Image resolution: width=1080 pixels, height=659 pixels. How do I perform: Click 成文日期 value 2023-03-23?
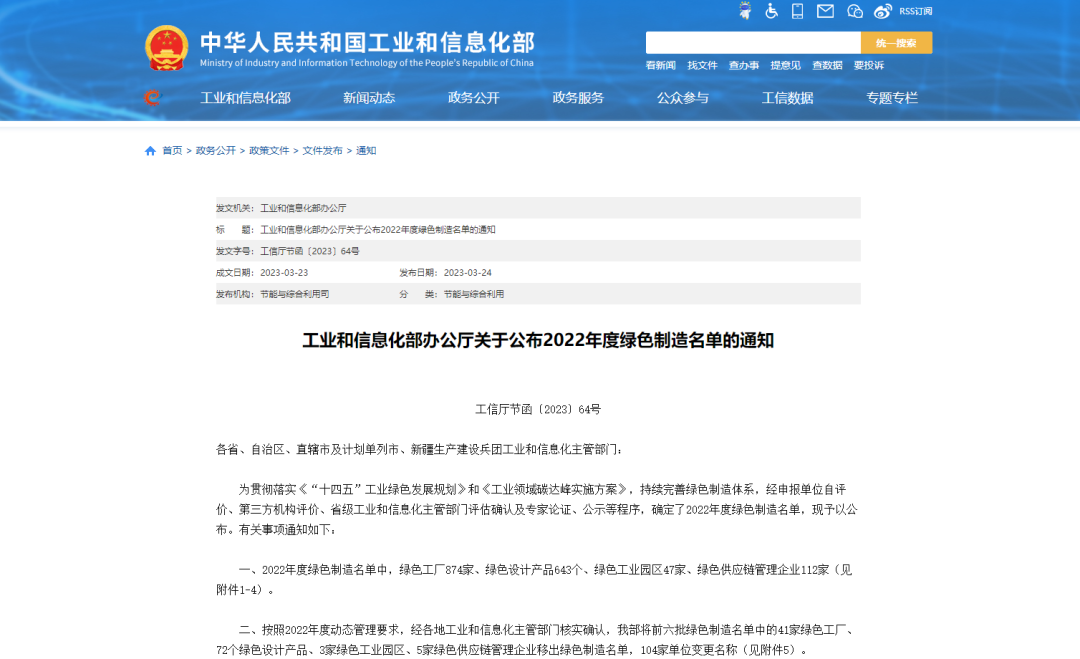(284, 273)
